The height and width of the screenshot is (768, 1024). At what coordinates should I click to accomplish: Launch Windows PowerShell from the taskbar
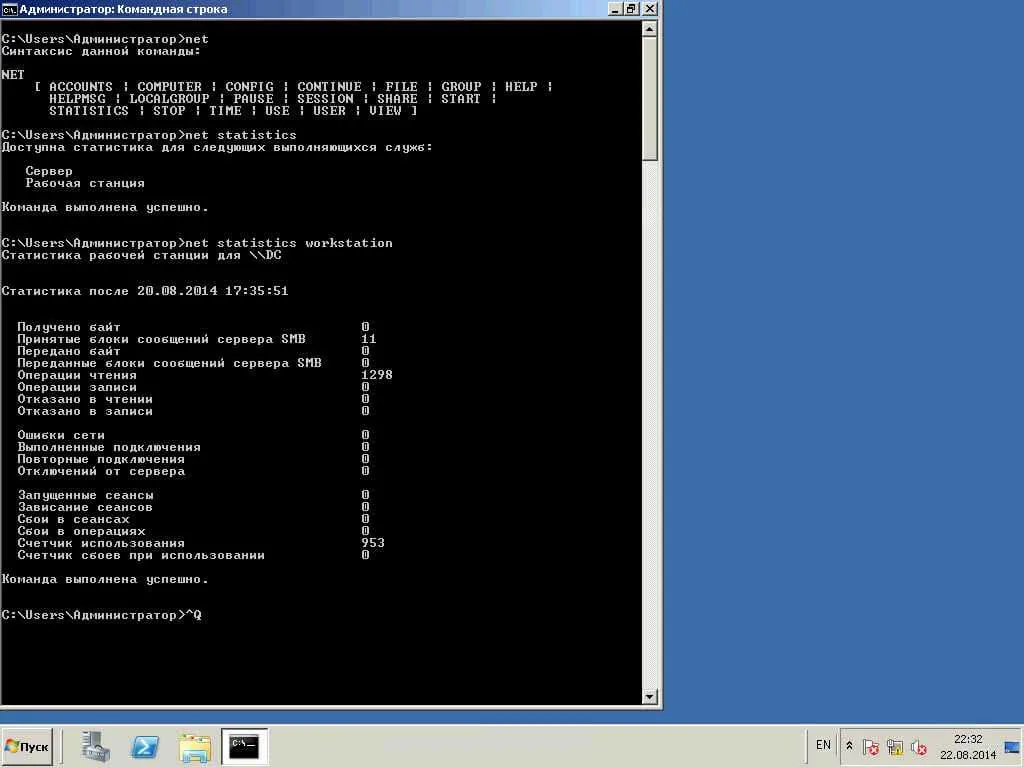point(145,746)
